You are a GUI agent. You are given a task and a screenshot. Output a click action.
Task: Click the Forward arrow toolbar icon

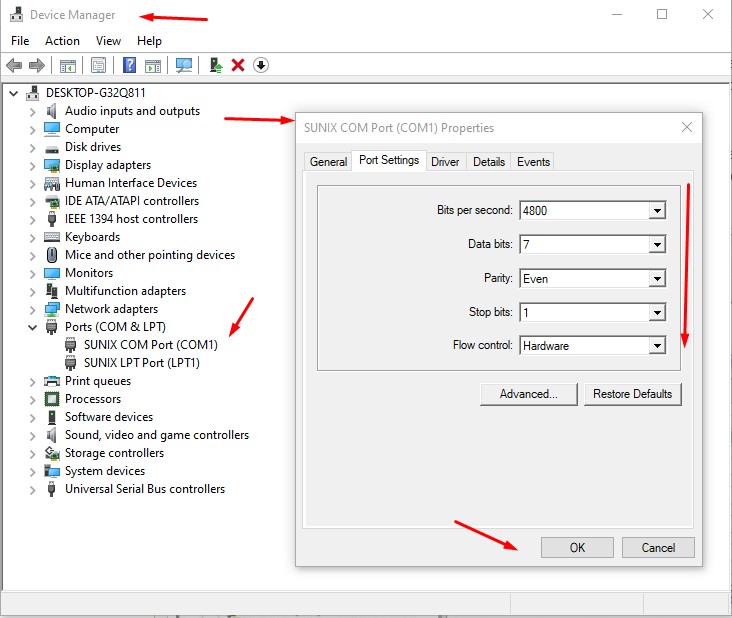37,65
